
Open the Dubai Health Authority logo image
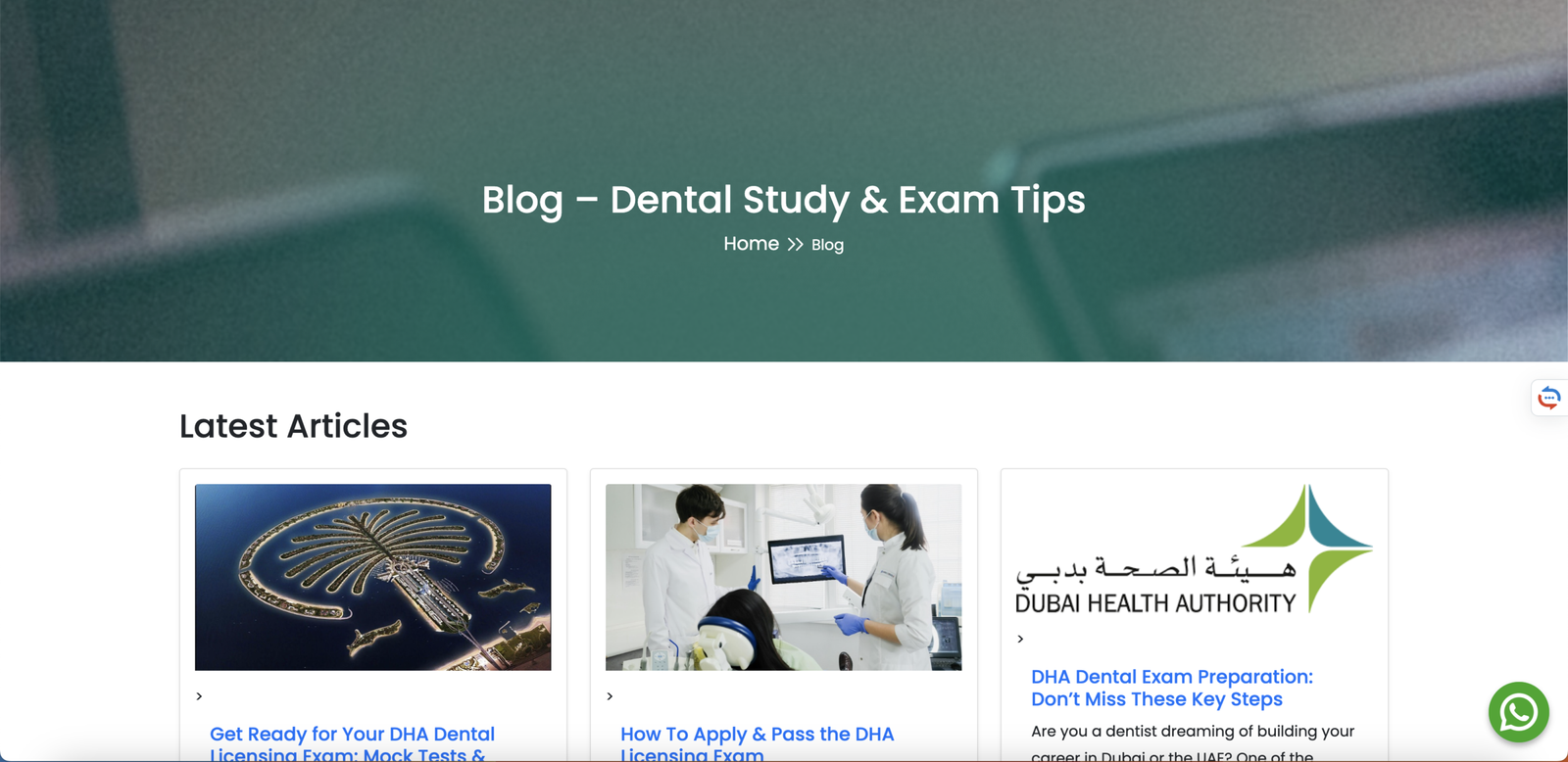pyautogui.click(x=1194, y=549)
